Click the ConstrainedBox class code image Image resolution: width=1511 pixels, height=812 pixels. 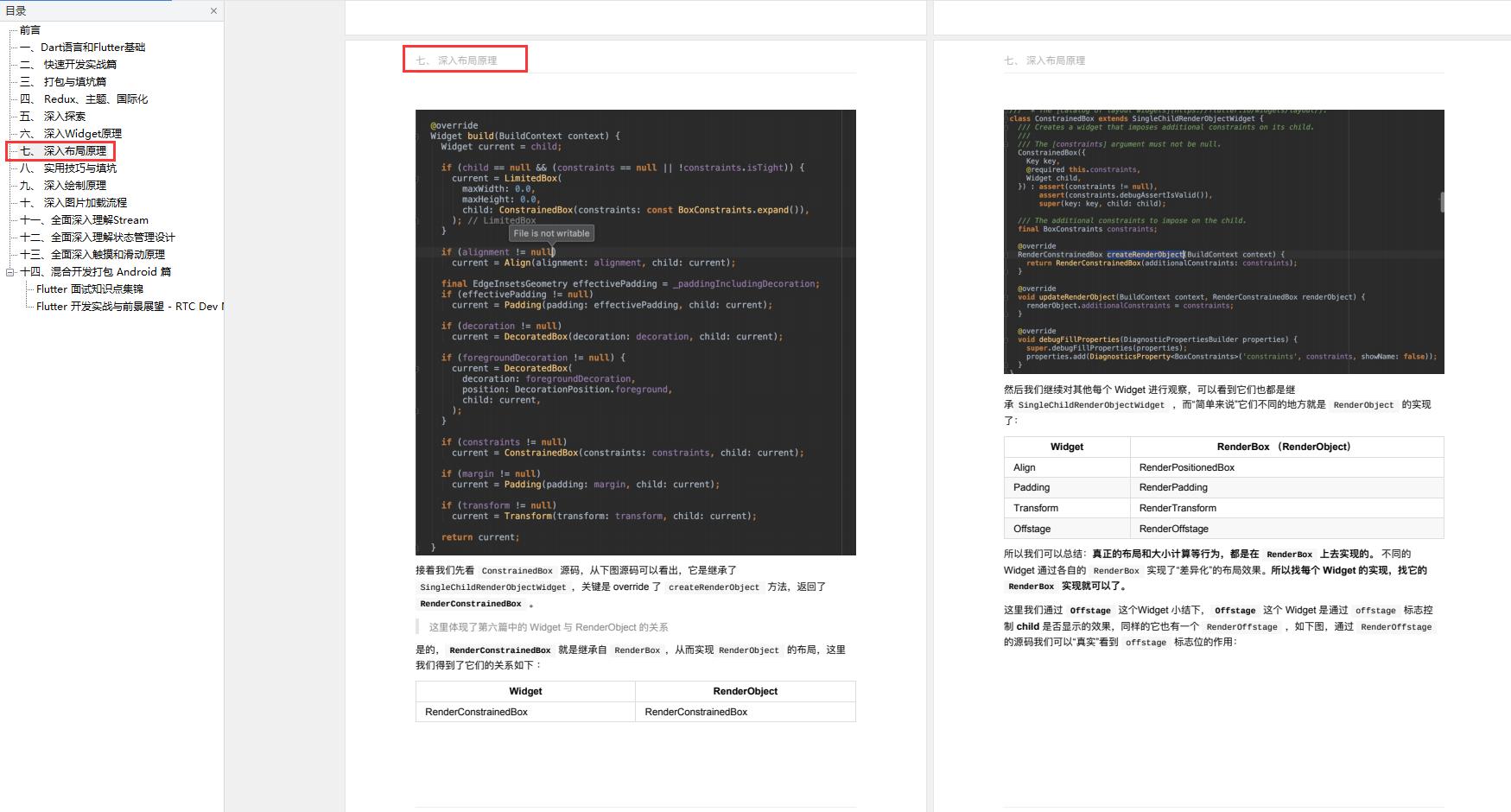tap(1223, 242)
